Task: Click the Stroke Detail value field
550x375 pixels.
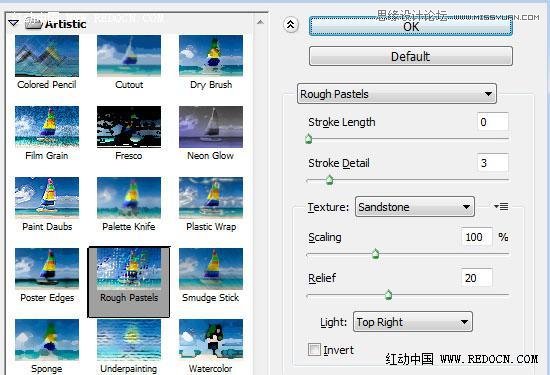Action: 493,163
